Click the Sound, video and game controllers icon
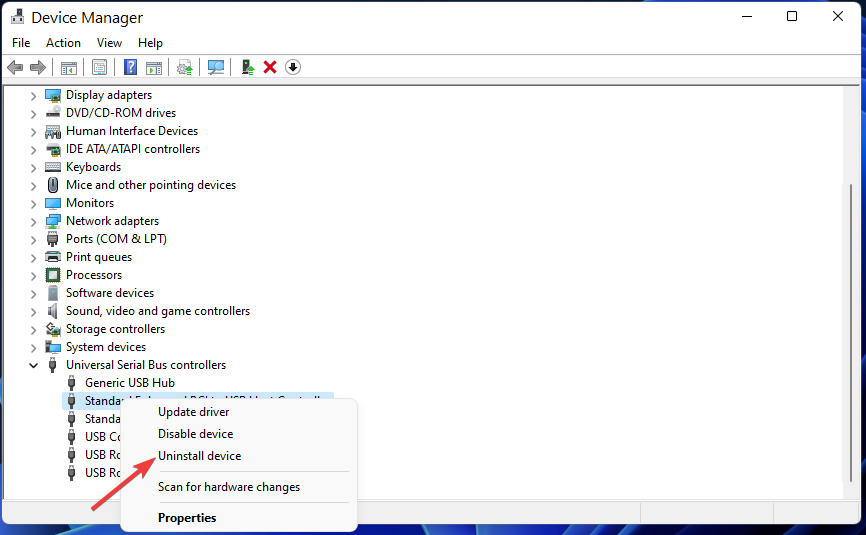Viewport: 866px width, 535px height. pyautogui.click(x=53, y=311)
